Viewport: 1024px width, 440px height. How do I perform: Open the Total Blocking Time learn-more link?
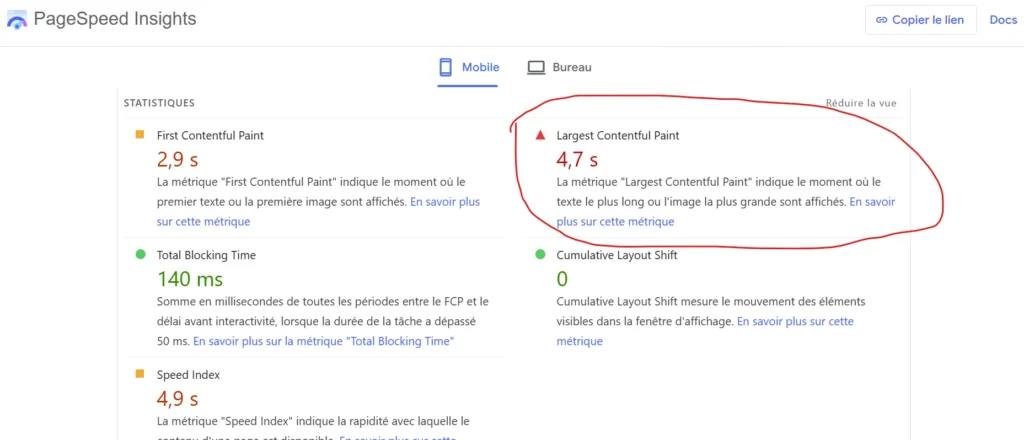point(323,341)
